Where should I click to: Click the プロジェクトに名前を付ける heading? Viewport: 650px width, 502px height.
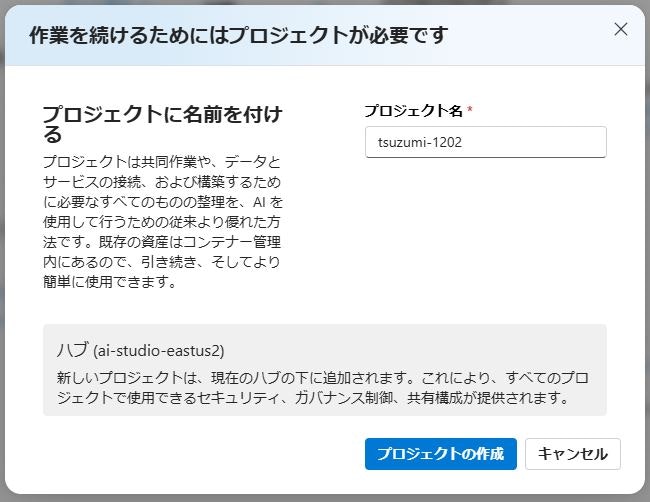pyautogui.click(x=162, y=124)
